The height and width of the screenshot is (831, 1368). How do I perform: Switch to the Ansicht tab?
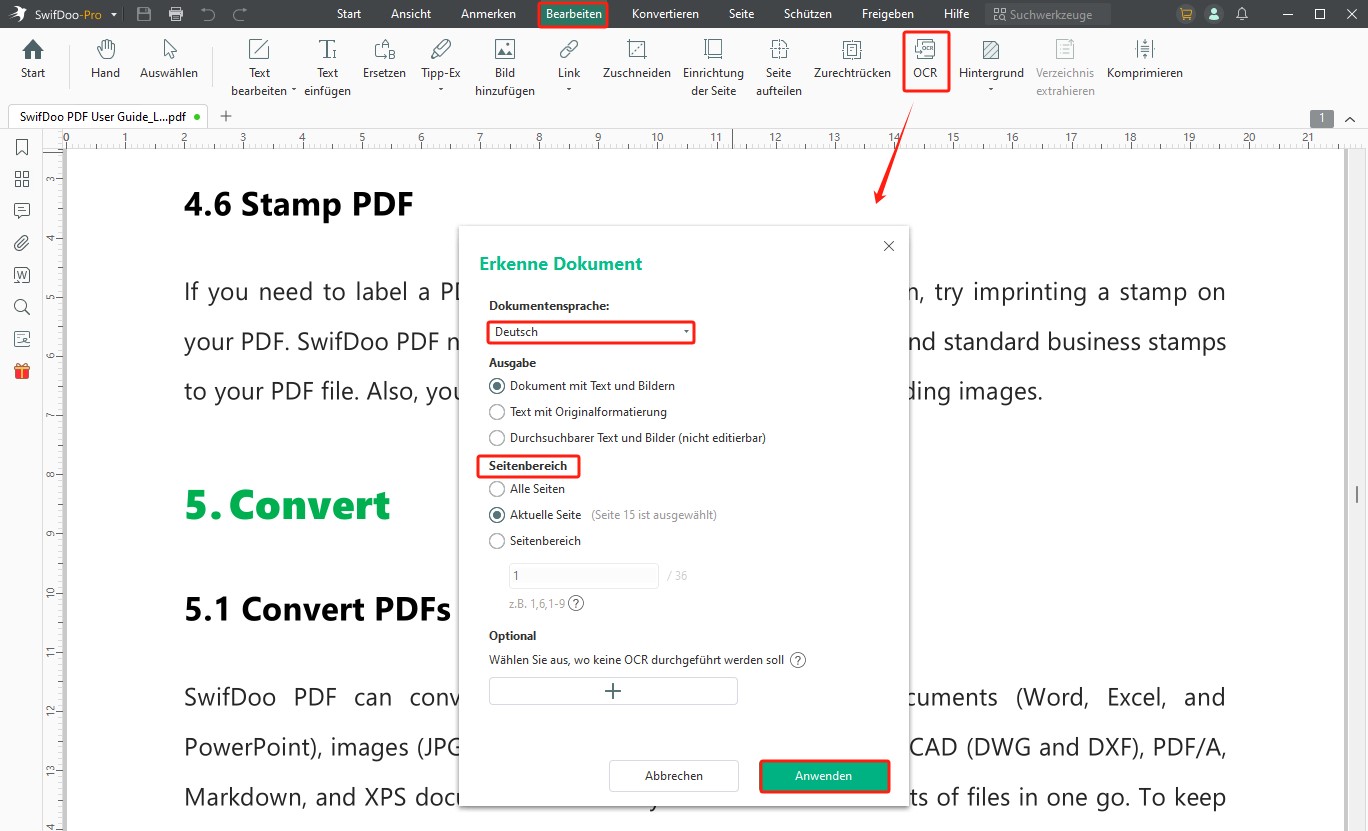click(x=411, y=14)
